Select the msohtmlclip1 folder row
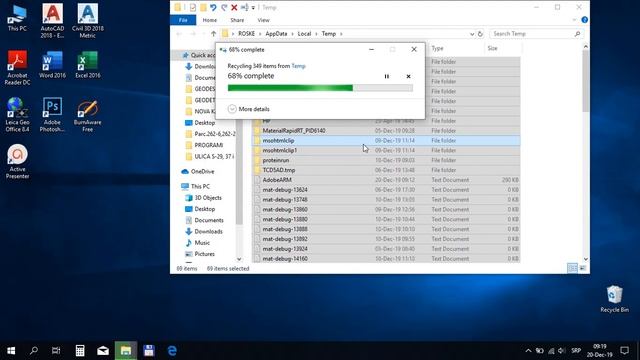This screenshot has width=640, height=360. coord(386,150)
